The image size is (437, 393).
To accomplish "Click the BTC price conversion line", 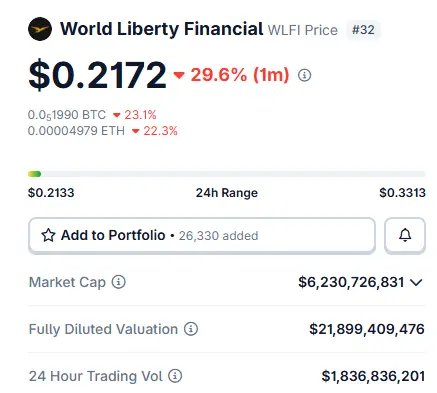I will tap(67, 115).
